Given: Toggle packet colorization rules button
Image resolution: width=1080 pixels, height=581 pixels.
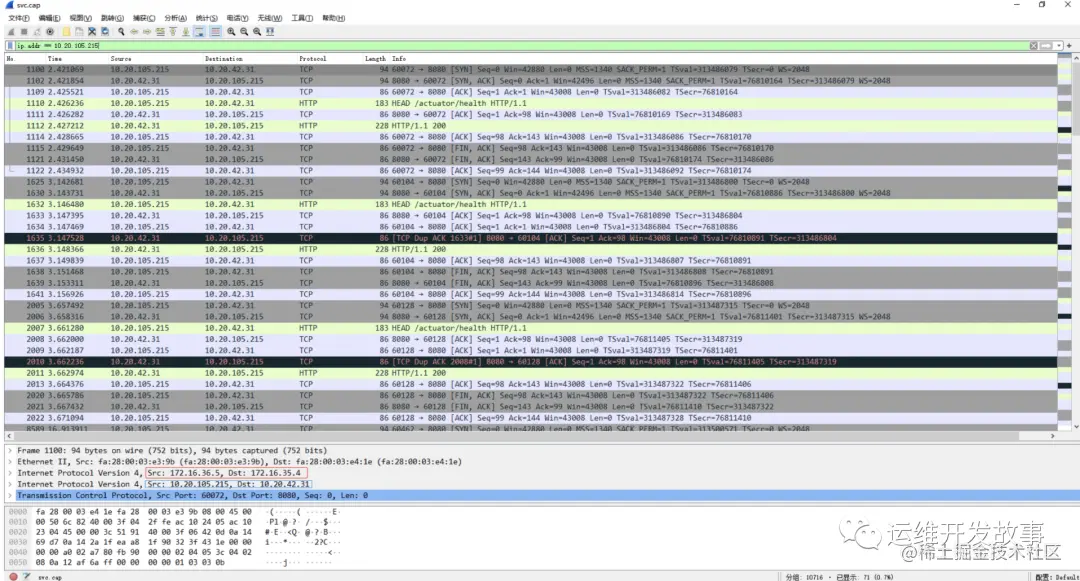Looking at the screenshot, I should [x=216, y=32].
